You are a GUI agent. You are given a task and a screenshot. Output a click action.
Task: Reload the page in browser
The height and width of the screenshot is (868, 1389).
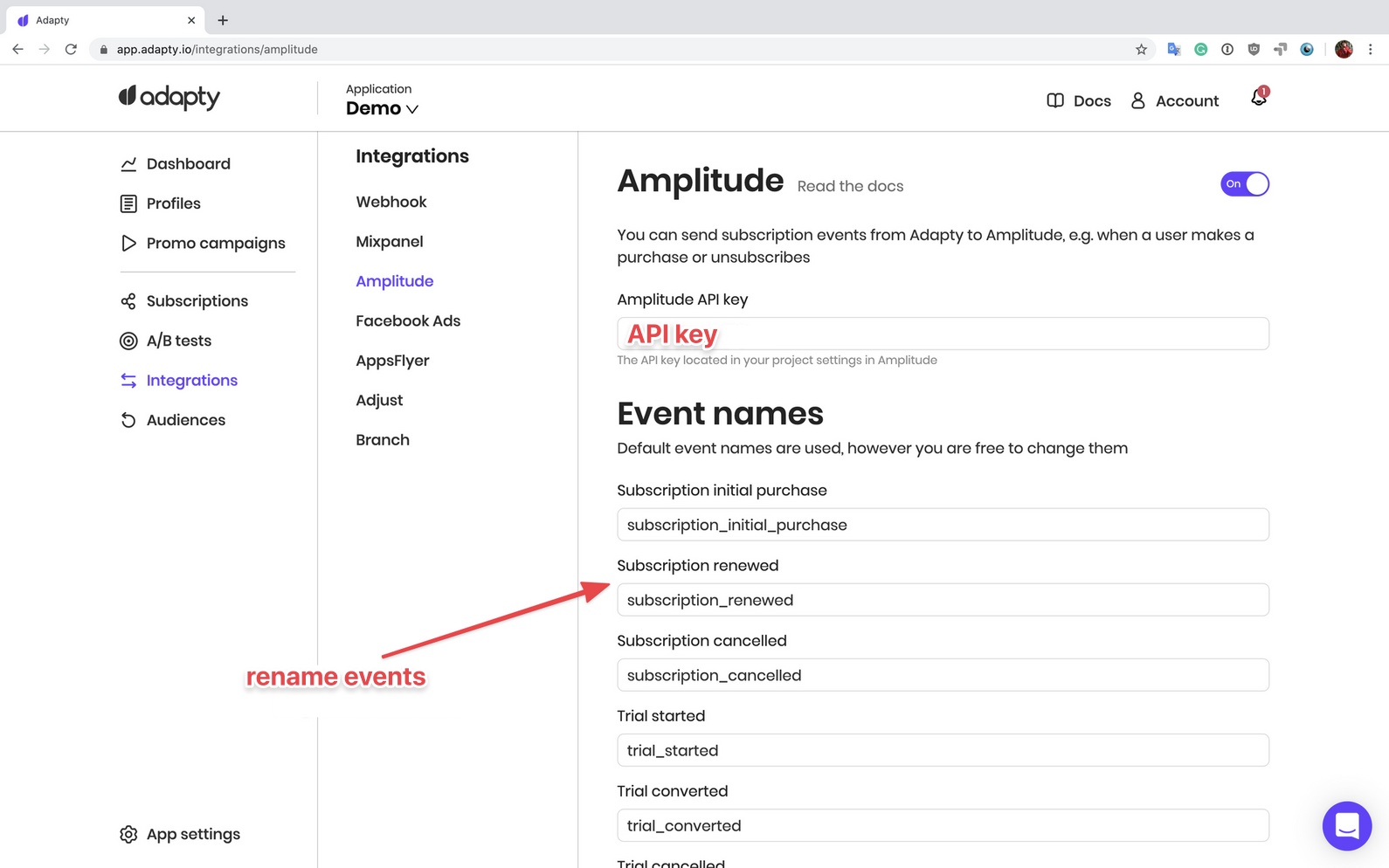(x=71, y=50)
